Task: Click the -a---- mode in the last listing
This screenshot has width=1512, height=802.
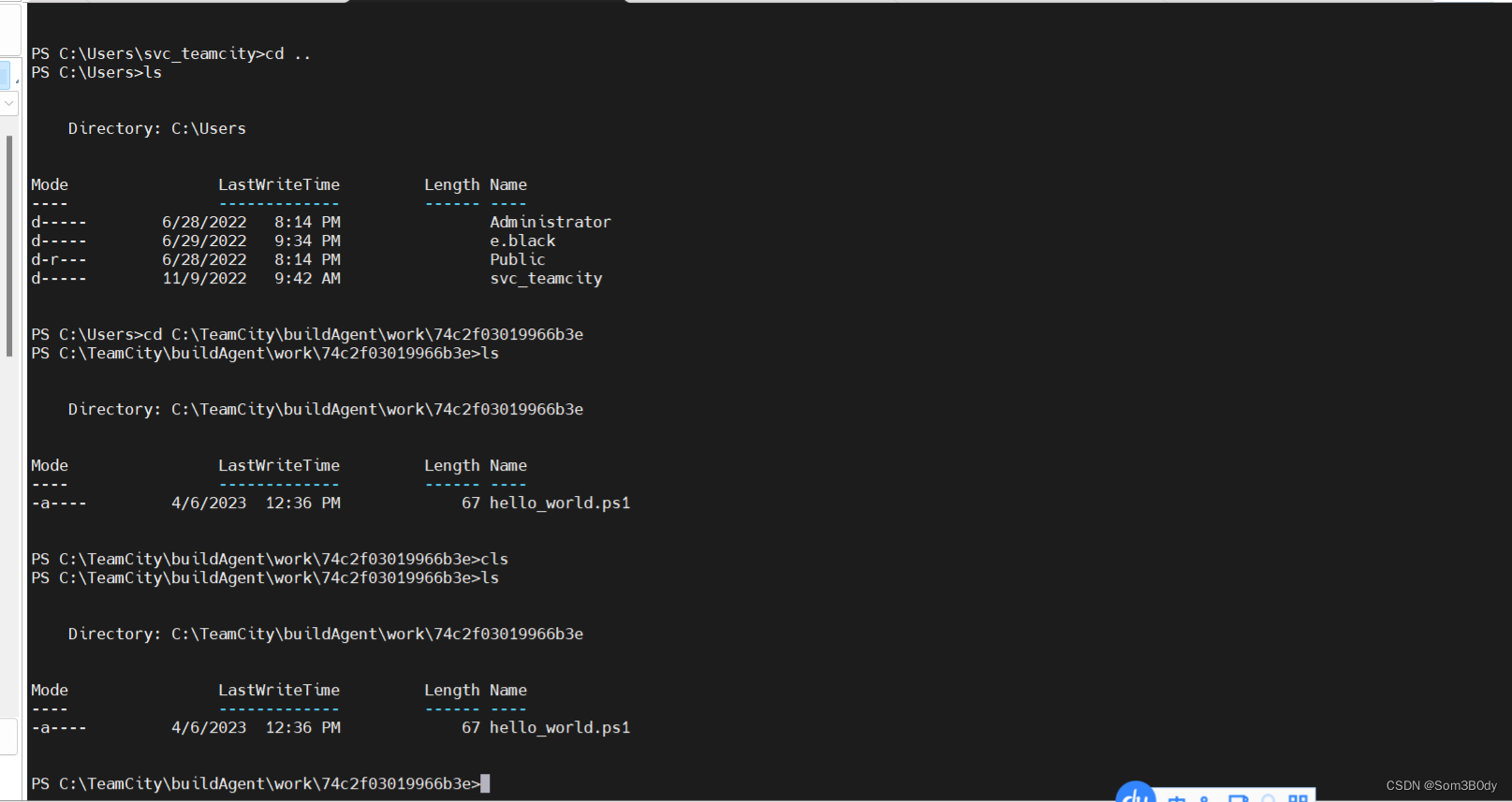Action: coord(58,727)
